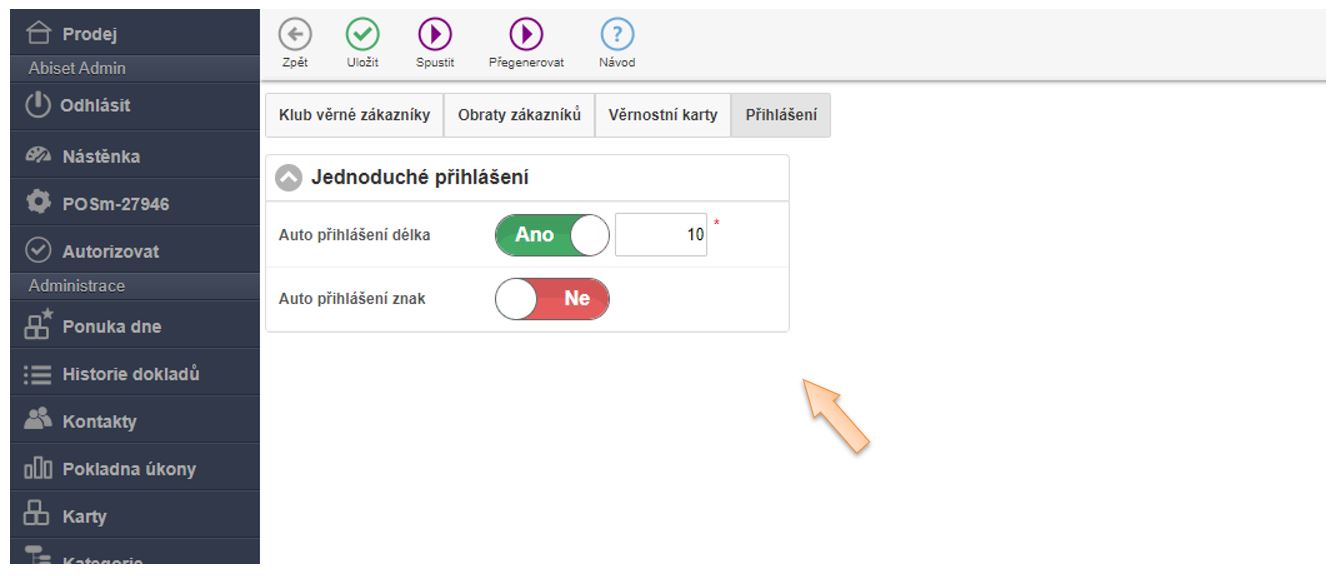
Task: Switch to Klub věrné zákazníky tab
Action: [x=354, y=115]
